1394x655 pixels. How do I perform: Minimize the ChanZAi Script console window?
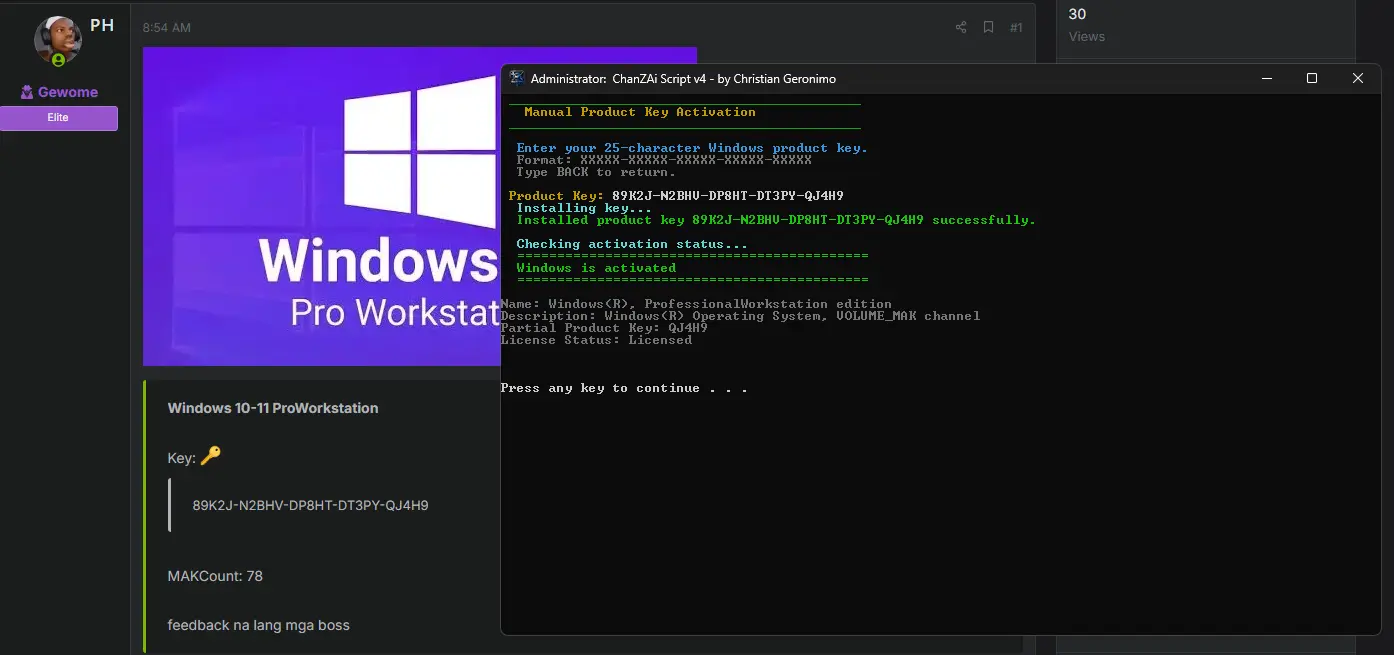pyautogui.click(x=1266, y=78)
